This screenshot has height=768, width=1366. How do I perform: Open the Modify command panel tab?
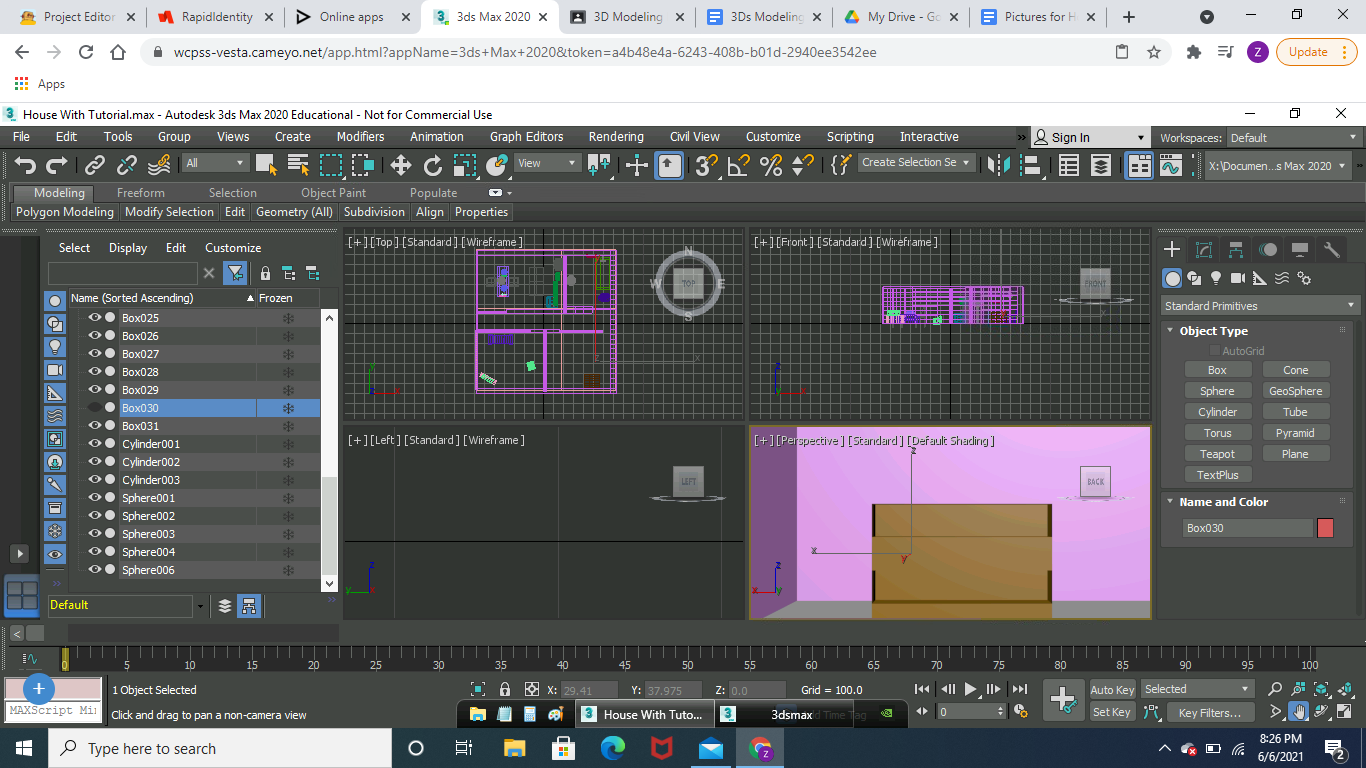pos(1204,250)
